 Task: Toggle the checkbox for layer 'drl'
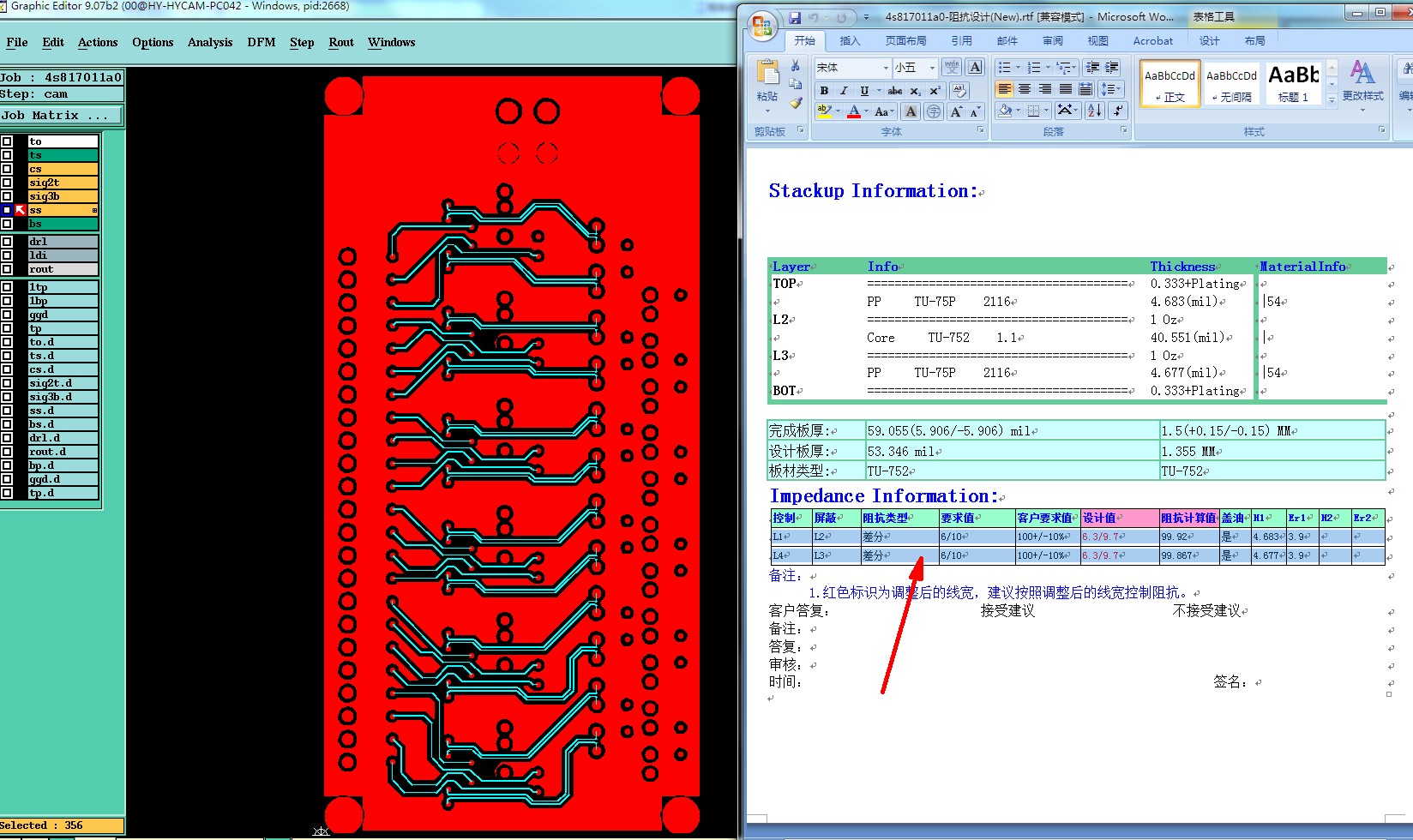click(x=7, y=242)
